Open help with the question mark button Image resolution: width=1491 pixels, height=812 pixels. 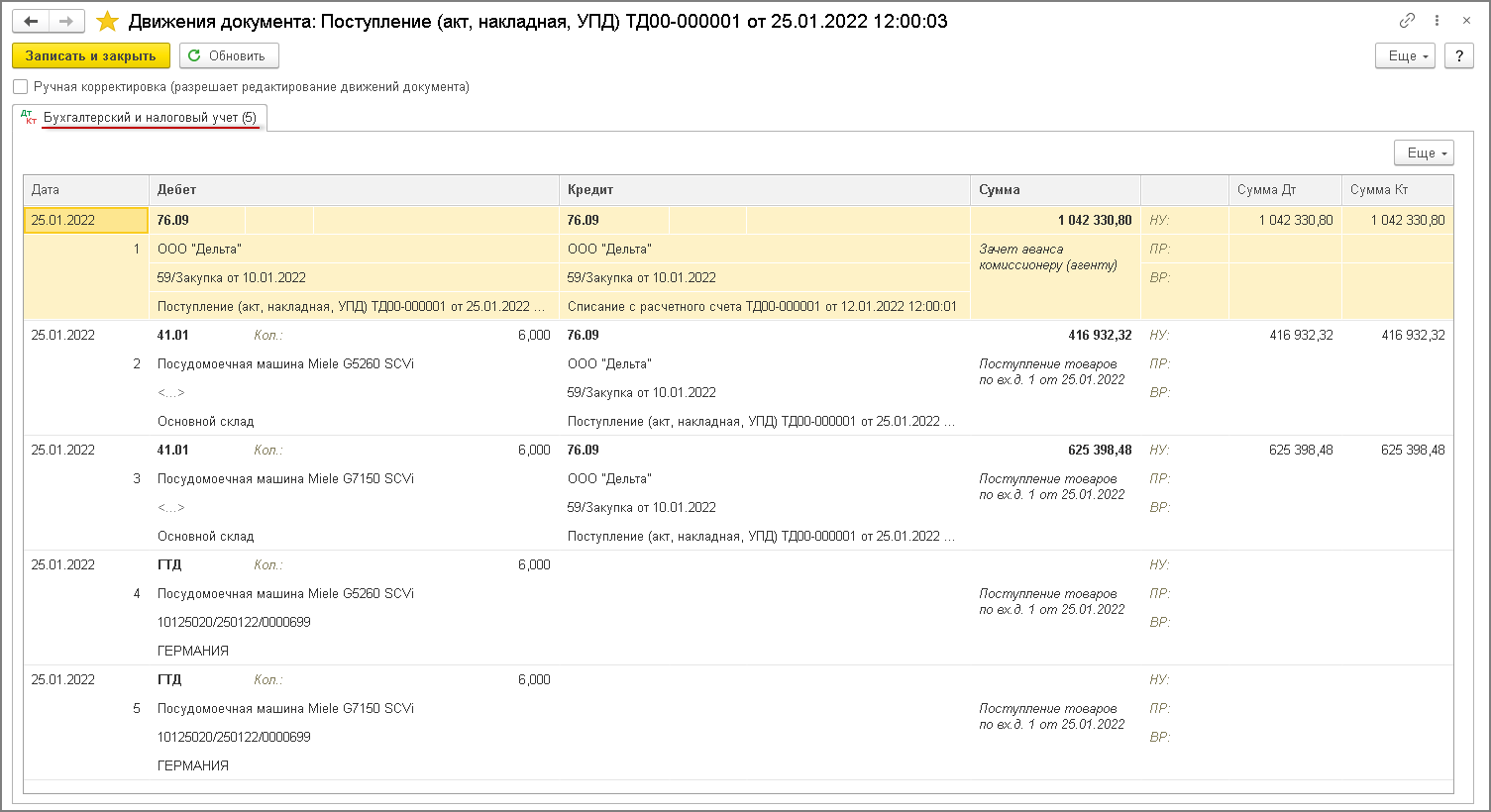click(x=1459, y=56)
